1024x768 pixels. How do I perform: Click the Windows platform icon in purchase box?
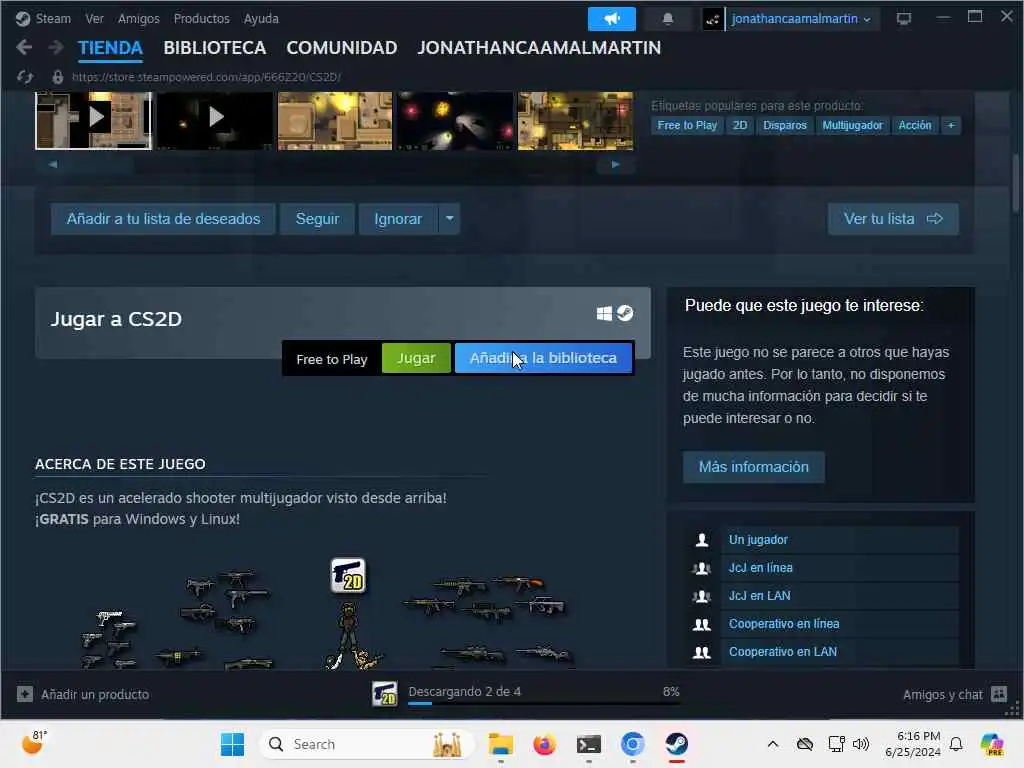(x=604, y=313)
